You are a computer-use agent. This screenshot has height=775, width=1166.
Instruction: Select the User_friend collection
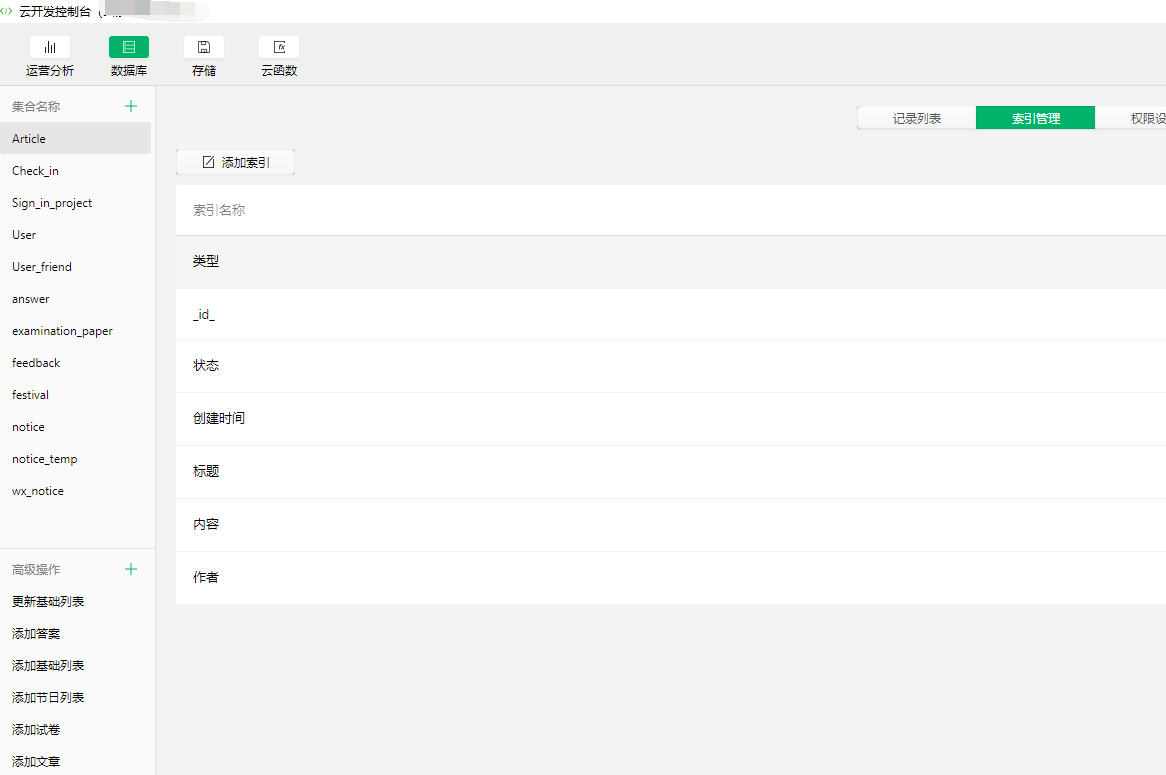(75, 267)
